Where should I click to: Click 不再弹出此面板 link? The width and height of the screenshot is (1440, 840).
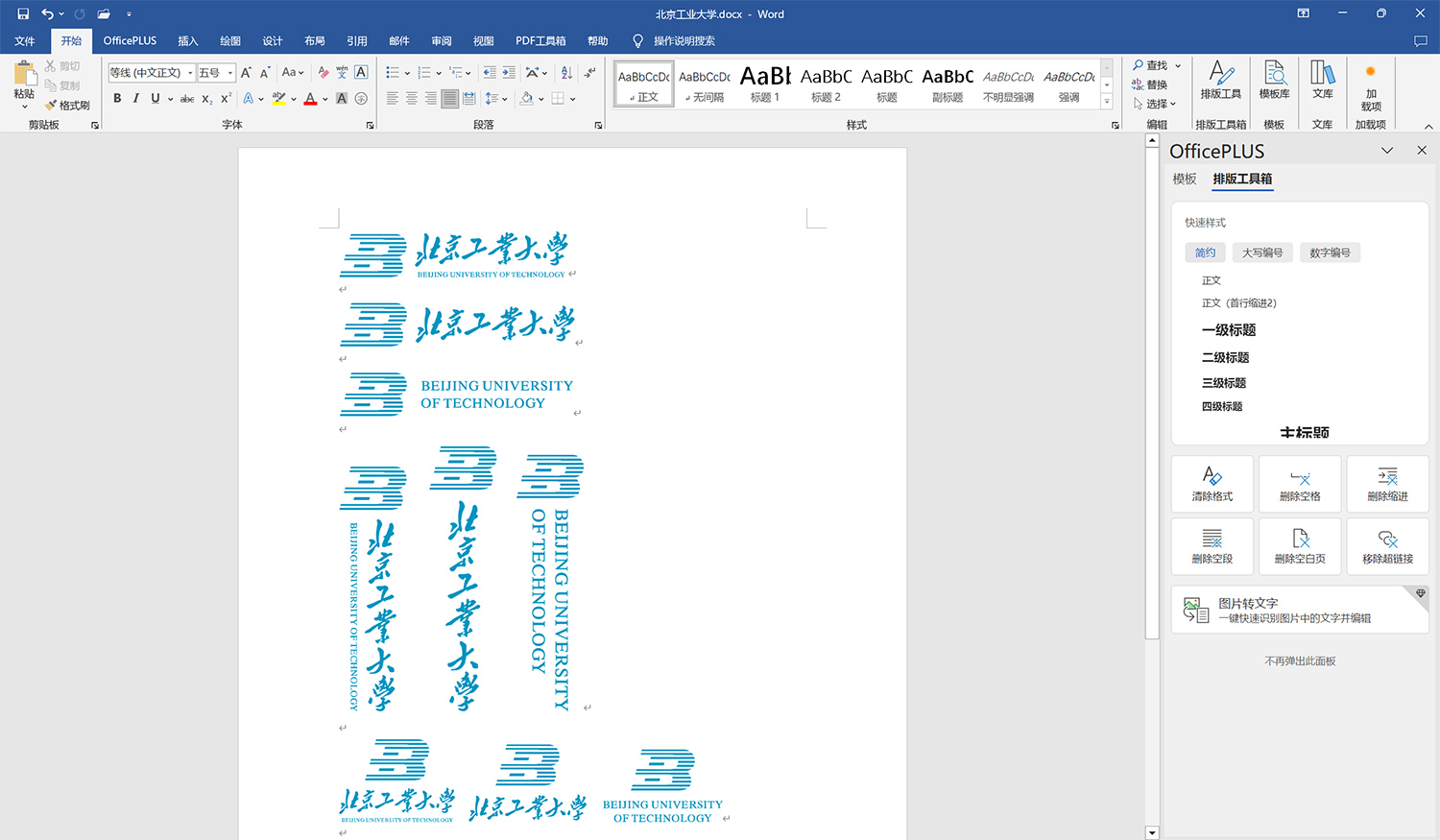point(1300,661)
